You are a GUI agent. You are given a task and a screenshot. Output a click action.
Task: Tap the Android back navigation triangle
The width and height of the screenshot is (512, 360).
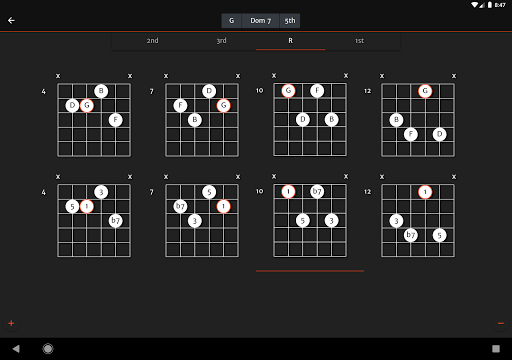tap(16, 349)
